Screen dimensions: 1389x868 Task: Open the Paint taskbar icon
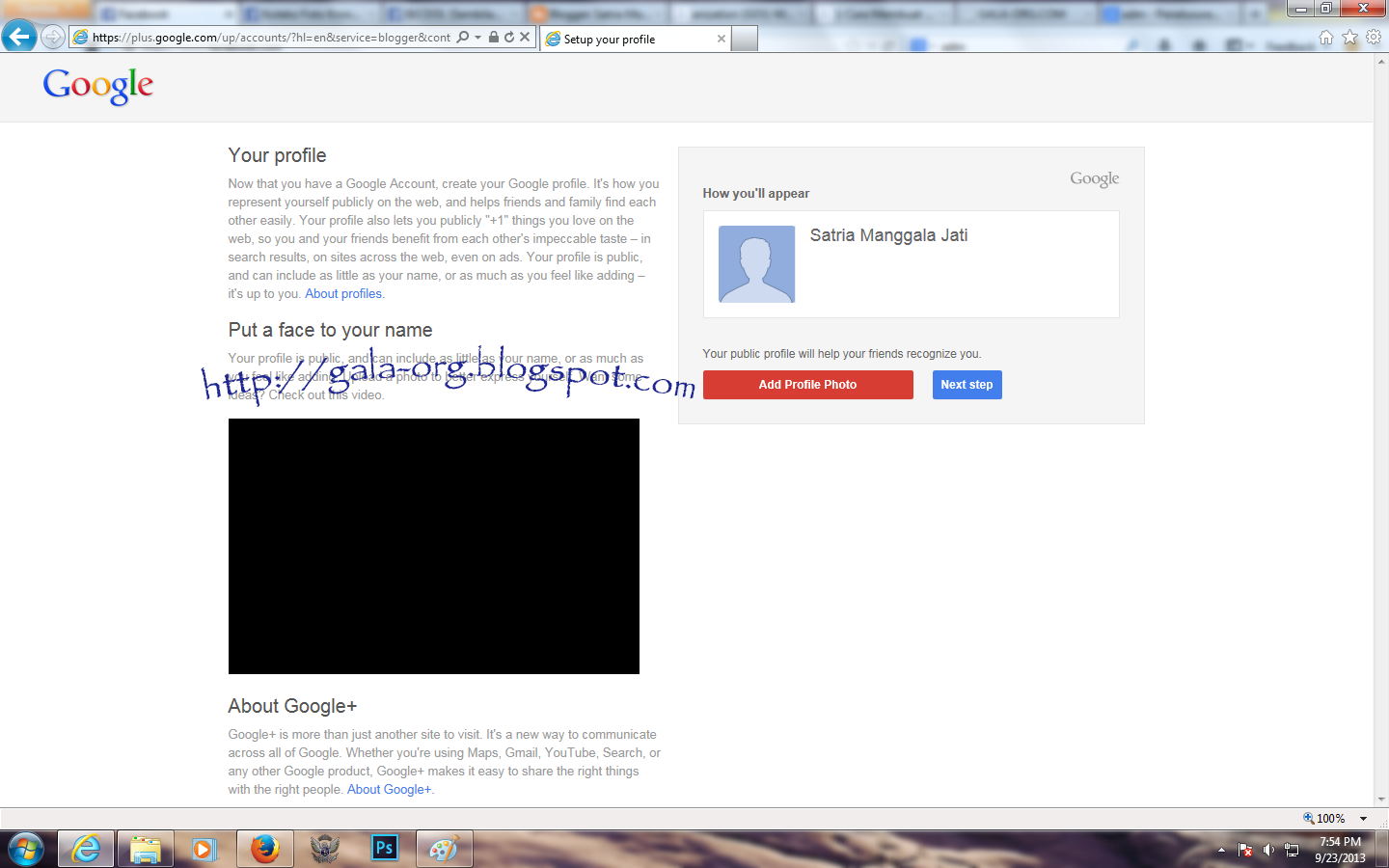(x=444, y=849)
